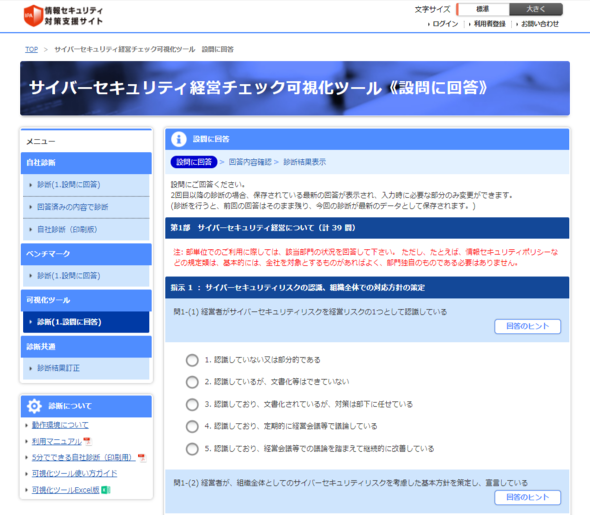The width and height of the screenshot is (590, 515).
Task: Click the info icon beside 設問に回答 header
Action: [179, 139]
